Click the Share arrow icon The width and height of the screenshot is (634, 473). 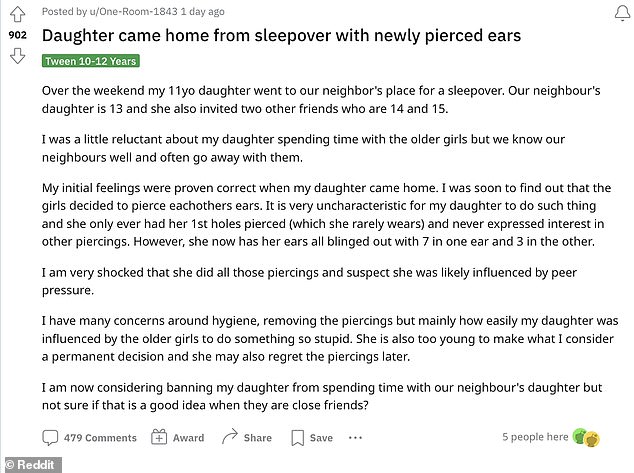(x=230, y=437)
